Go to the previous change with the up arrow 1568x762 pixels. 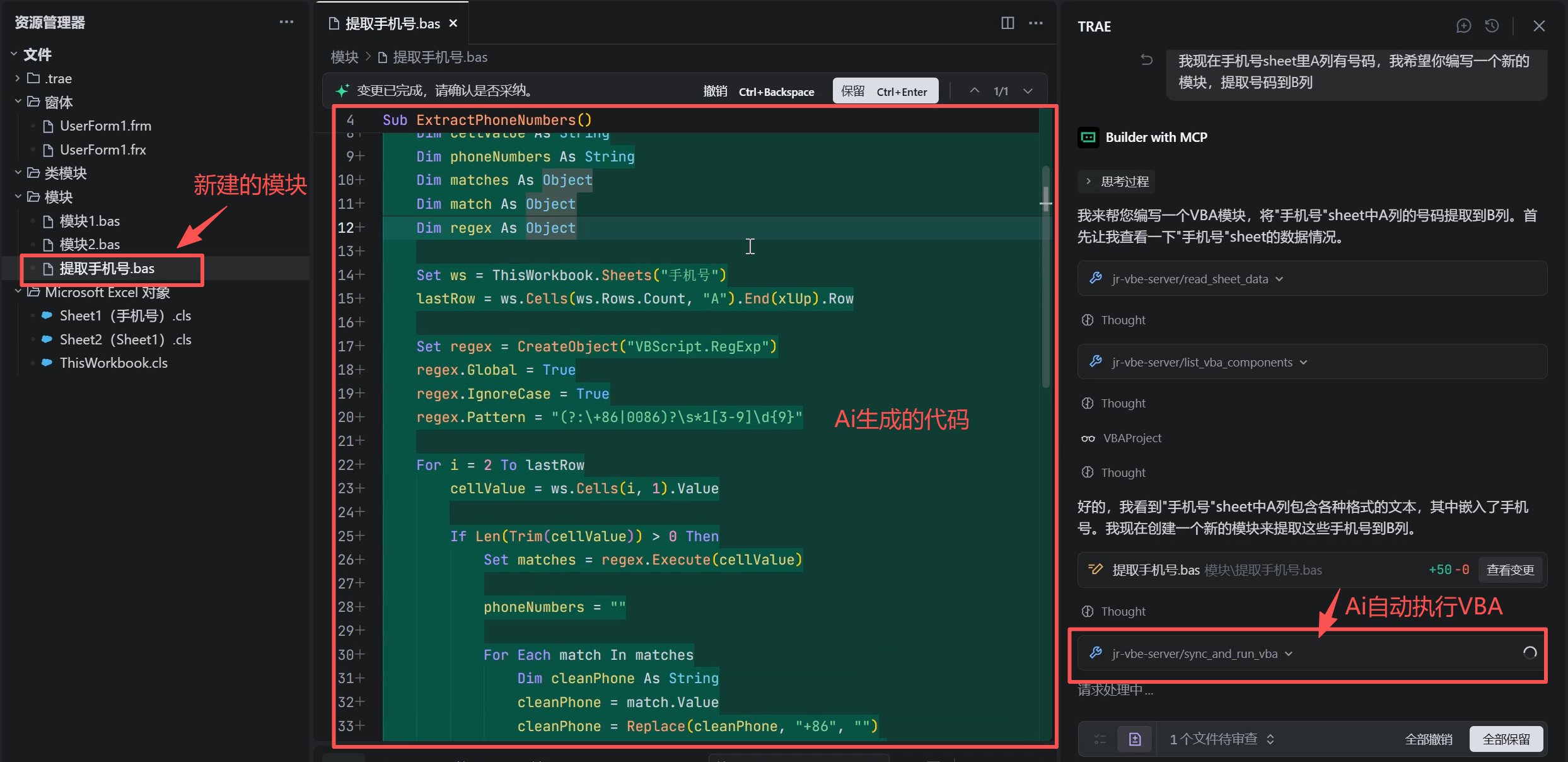click(x=974, y=91)
